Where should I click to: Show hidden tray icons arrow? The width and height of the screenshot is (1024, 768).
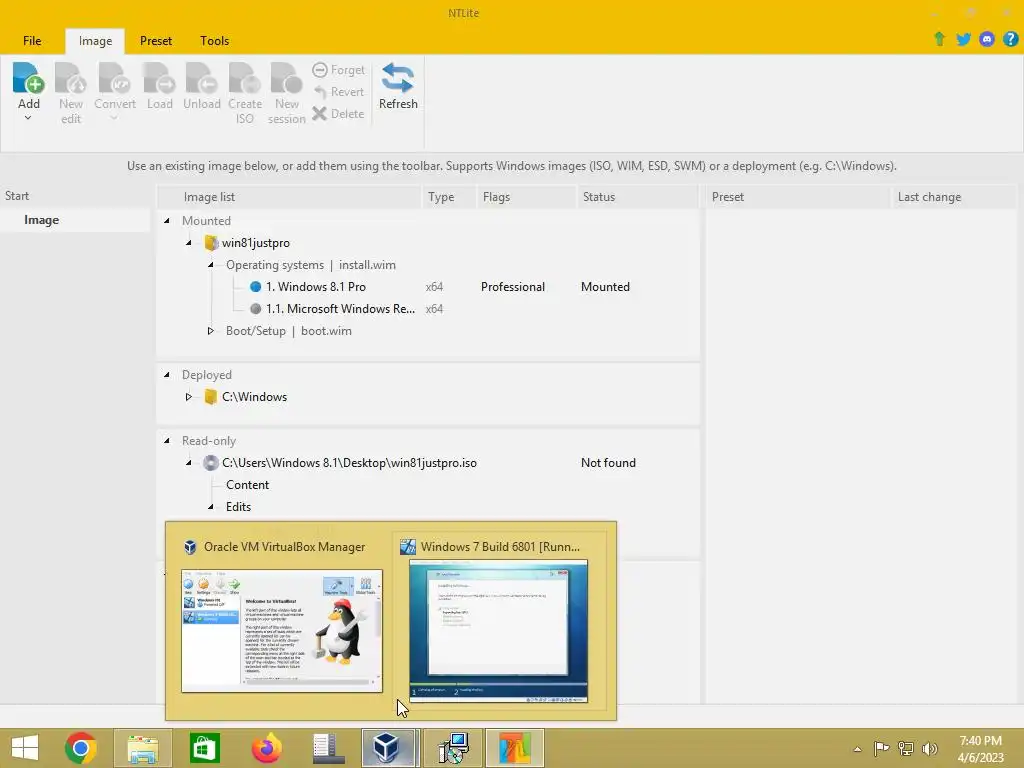[857, 749]
